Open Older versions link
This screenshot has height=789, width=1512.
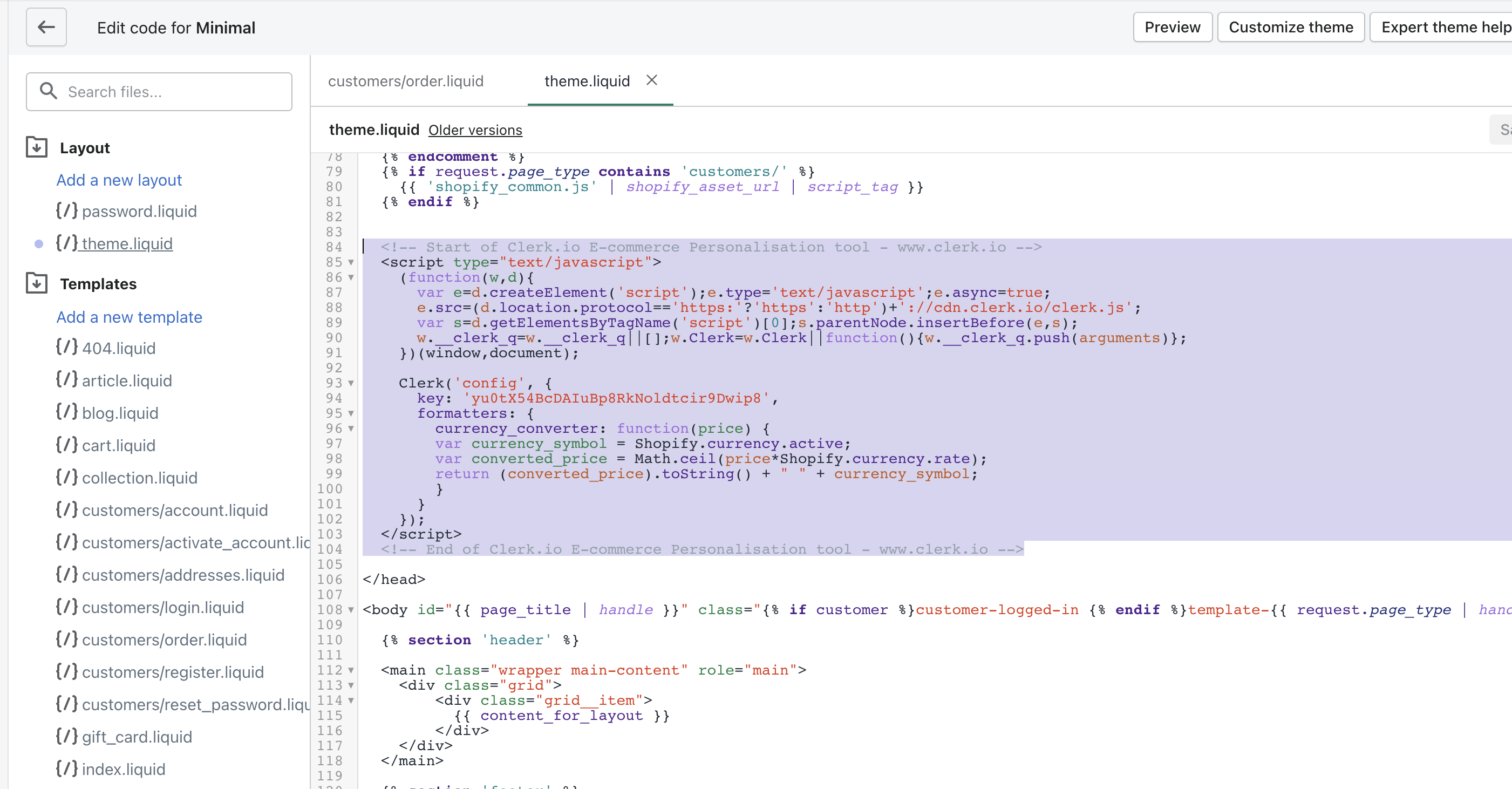(475, 130)
